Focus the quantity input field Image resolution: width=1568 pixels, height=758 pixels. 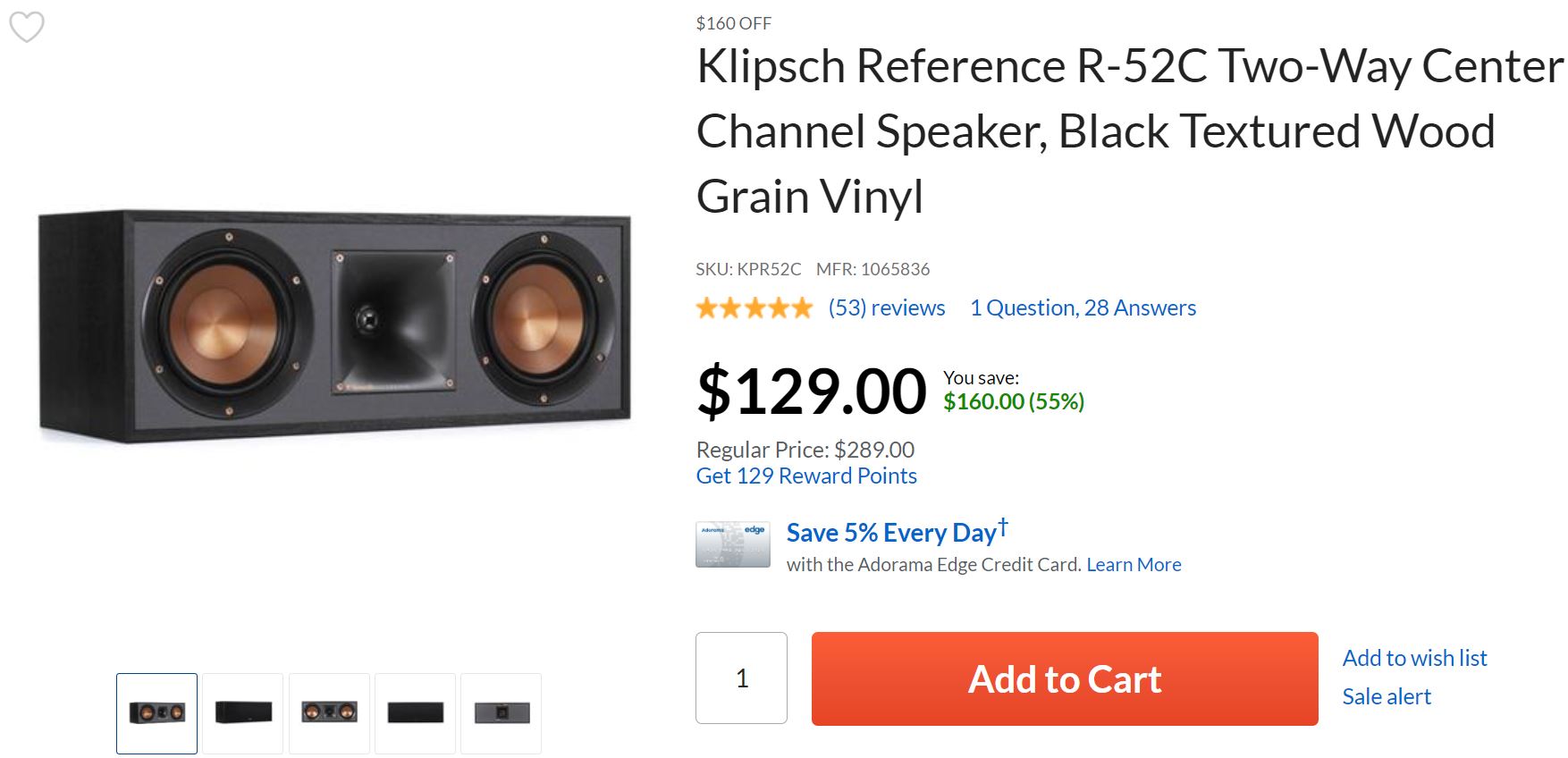pyautogui.click(x=741, y=678)
